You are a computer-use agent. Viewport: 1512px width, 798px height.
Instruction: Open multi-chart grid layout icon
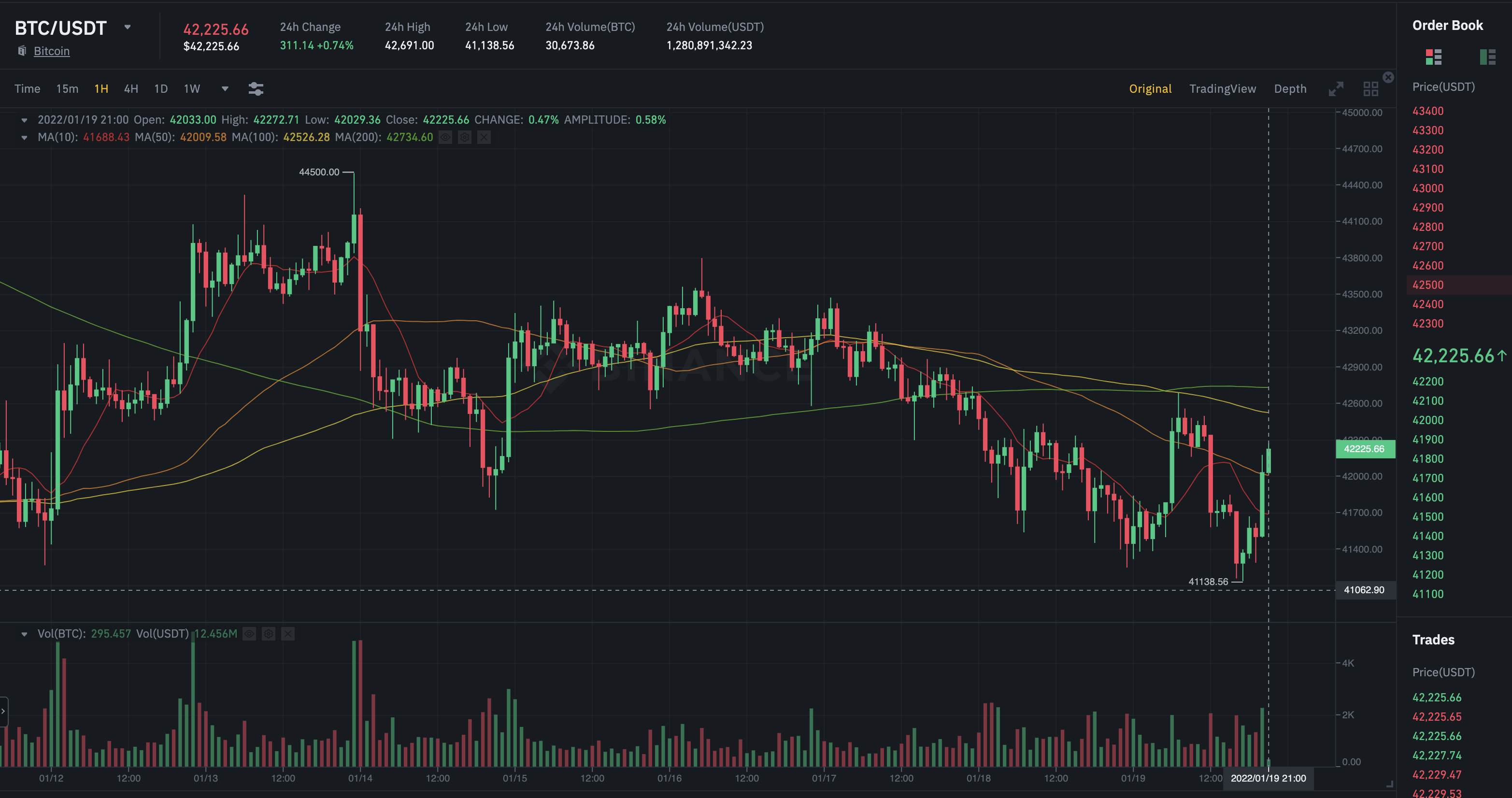(x=1370, y=88)
